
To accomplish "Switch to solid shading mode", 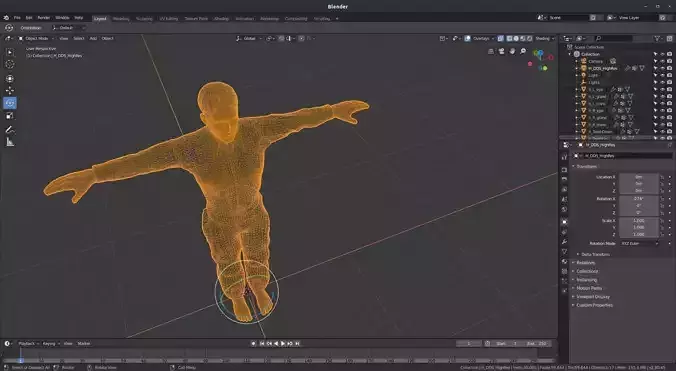I will pos(516,38).
